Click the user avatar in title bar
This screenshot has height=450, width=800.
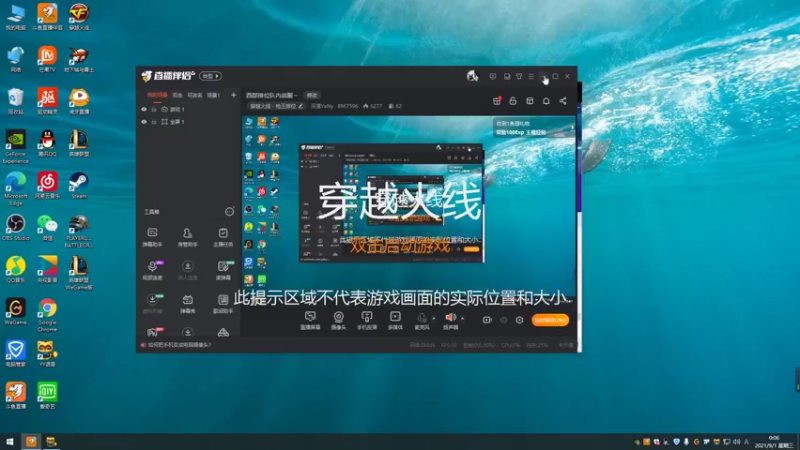[472, 76]
